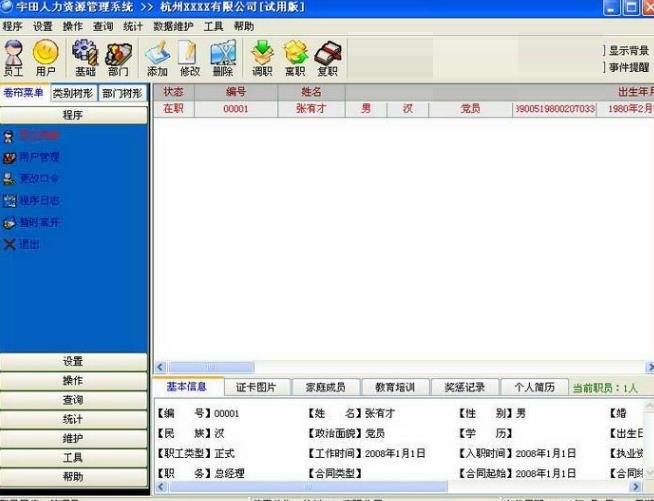Click the 总经理 job title value
The width and height of the screenshot is (654, 501).
pos(229,473)
